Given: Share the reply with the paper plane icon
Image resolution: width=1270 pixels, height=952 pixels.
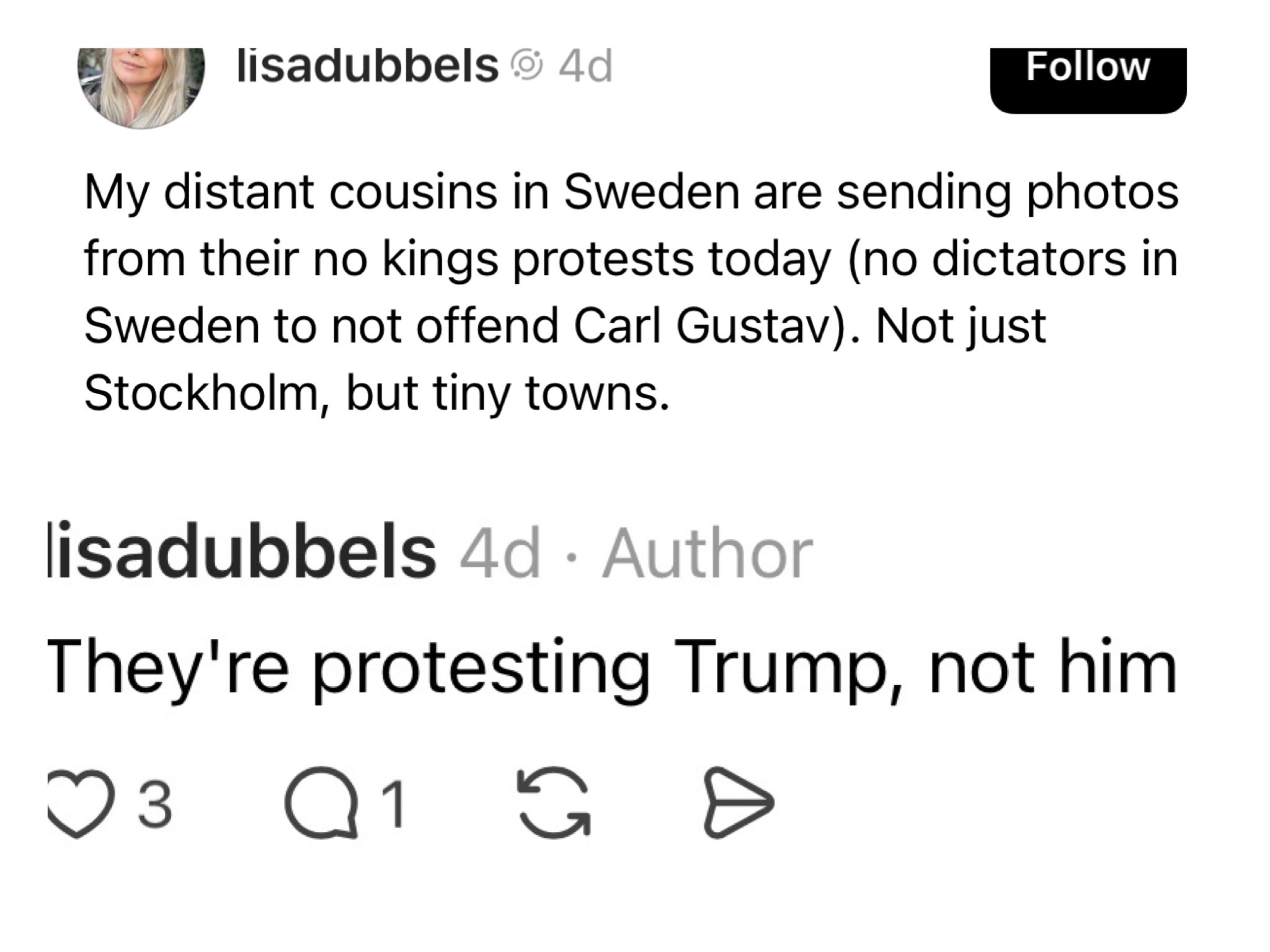Looking at the screenshot, I should click(x=739, y=804).
